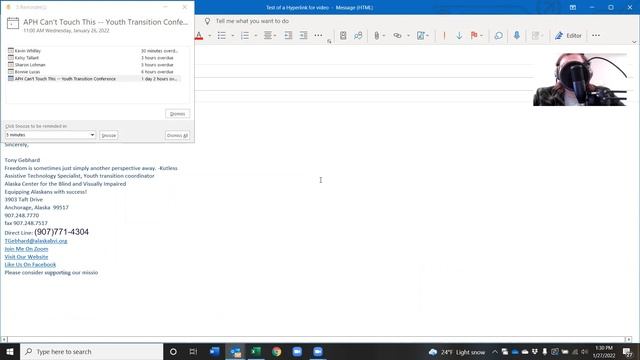Open Task View on the taskbar
640x360 pixels.
[193, 351]
